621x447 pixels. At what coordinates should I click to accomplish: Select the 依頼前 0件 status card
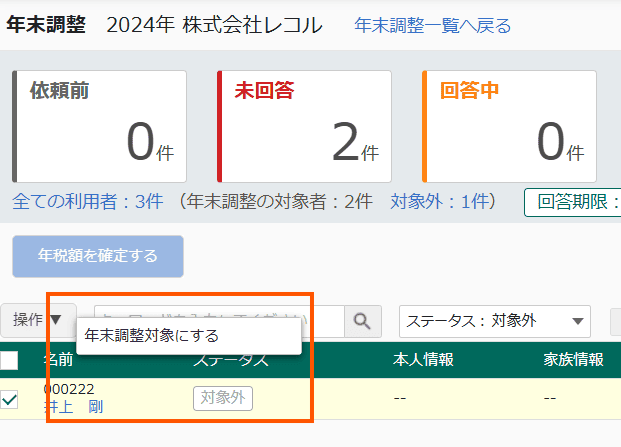(99, 126)
